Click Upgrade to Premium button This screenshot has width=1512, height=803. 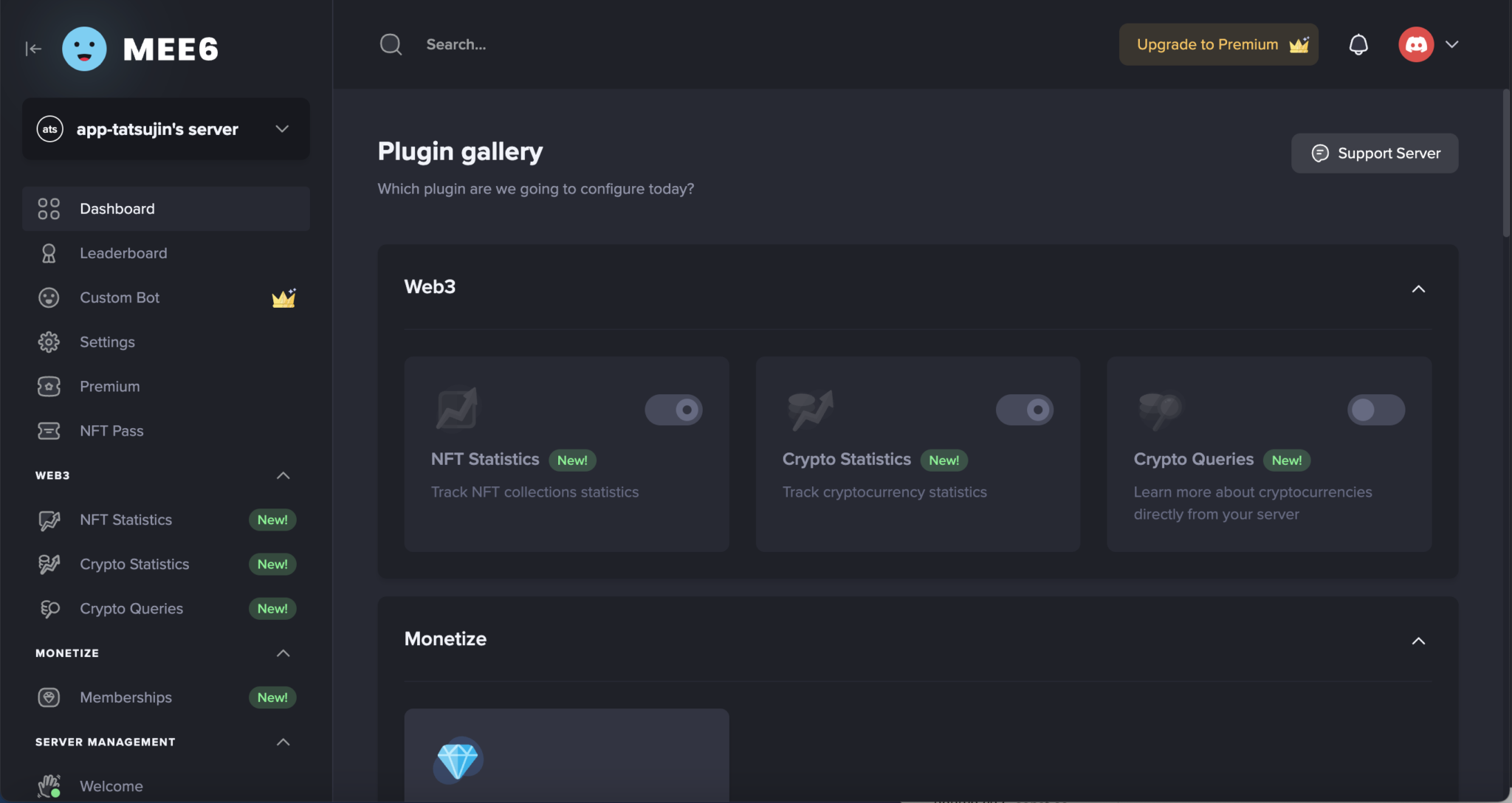[1218, 44]
